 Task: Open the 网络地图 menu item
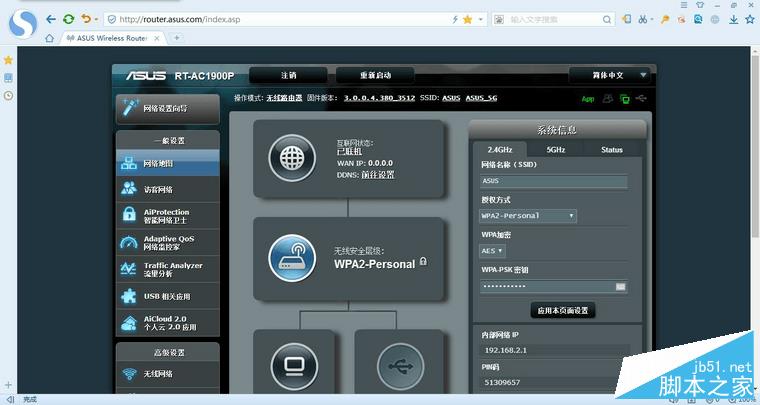coord(168,163)
